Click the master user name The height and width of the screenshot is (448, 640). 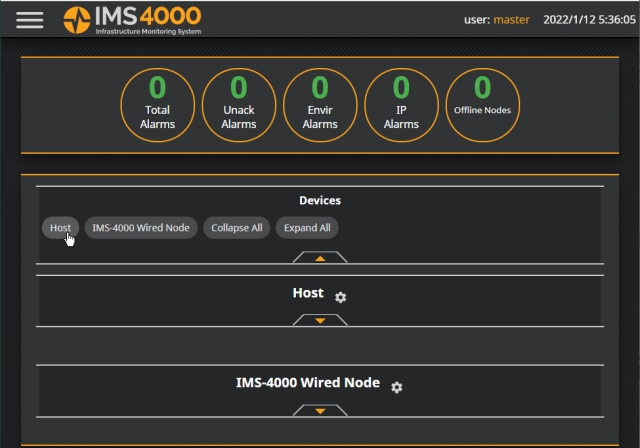point(511,20)
